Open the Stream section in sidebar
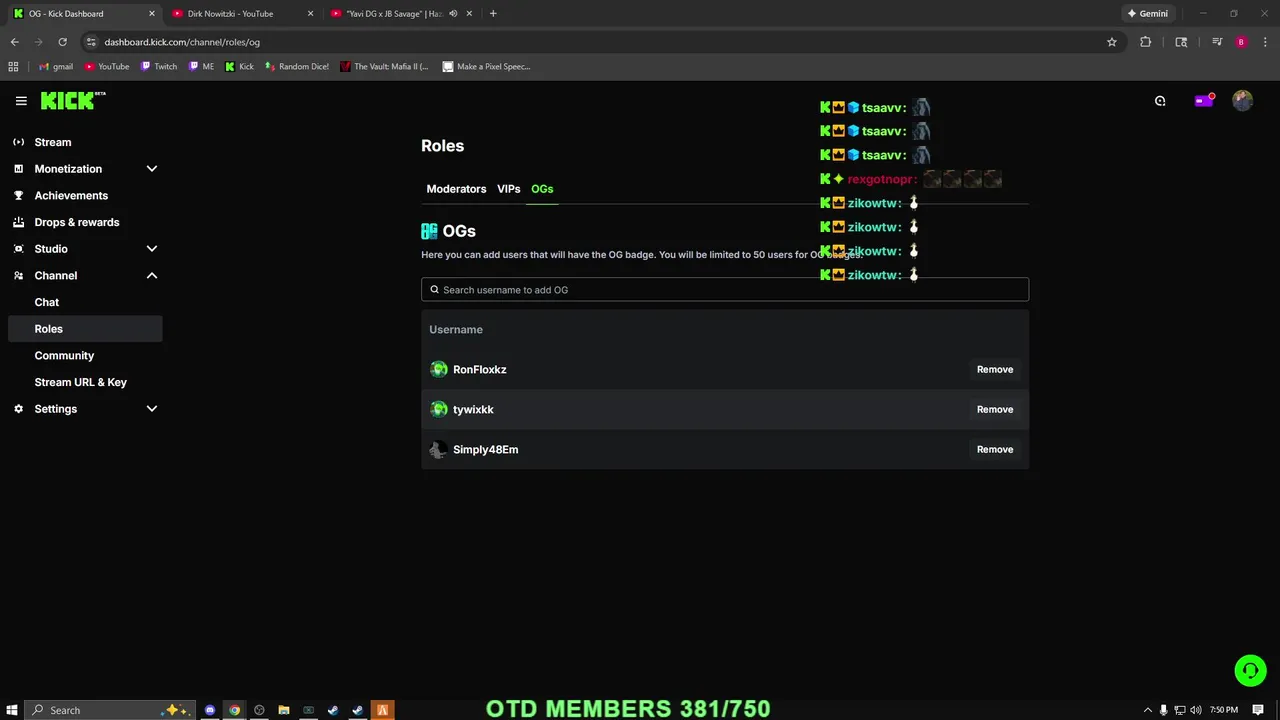The width and height of the screenshot is (1280, 720). [53, 142]
